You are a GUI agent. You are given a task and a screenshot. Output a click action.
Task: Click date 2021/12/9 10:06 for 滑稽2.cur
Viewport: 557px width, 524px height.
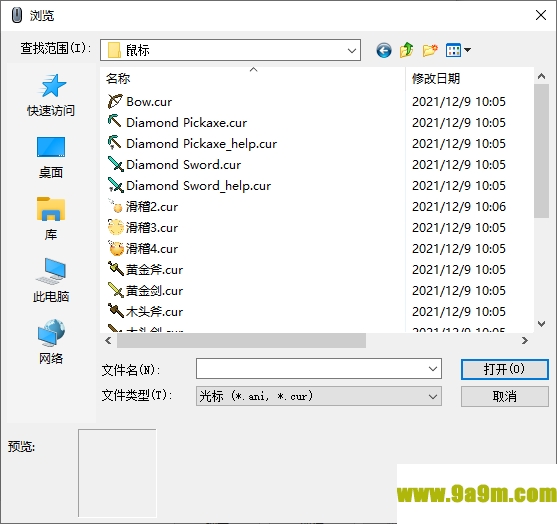point(459,206)
